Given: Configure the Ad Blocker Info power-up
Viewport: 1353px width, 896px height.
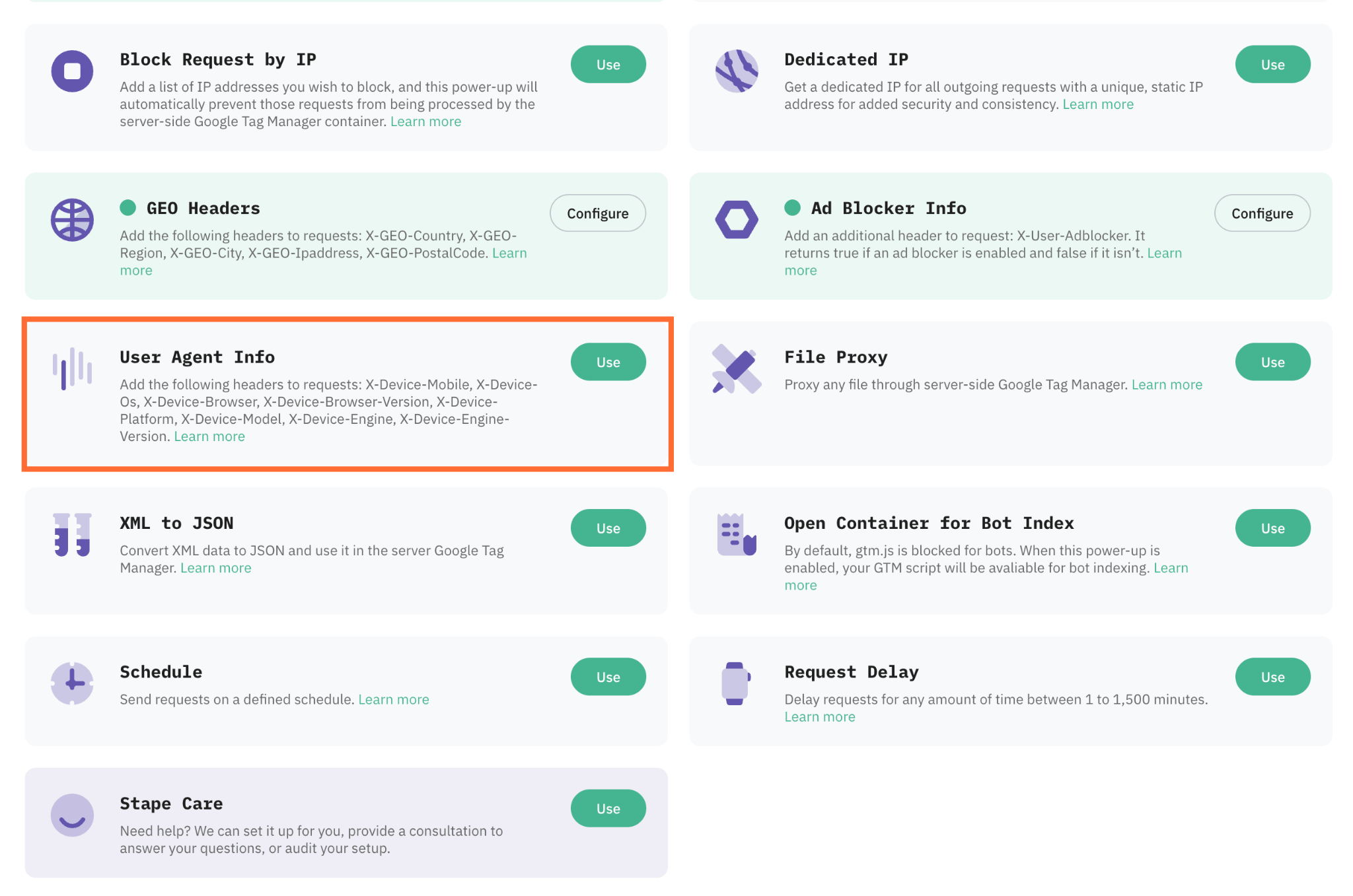Looking at the screenshot, I should click(1262, 213).
